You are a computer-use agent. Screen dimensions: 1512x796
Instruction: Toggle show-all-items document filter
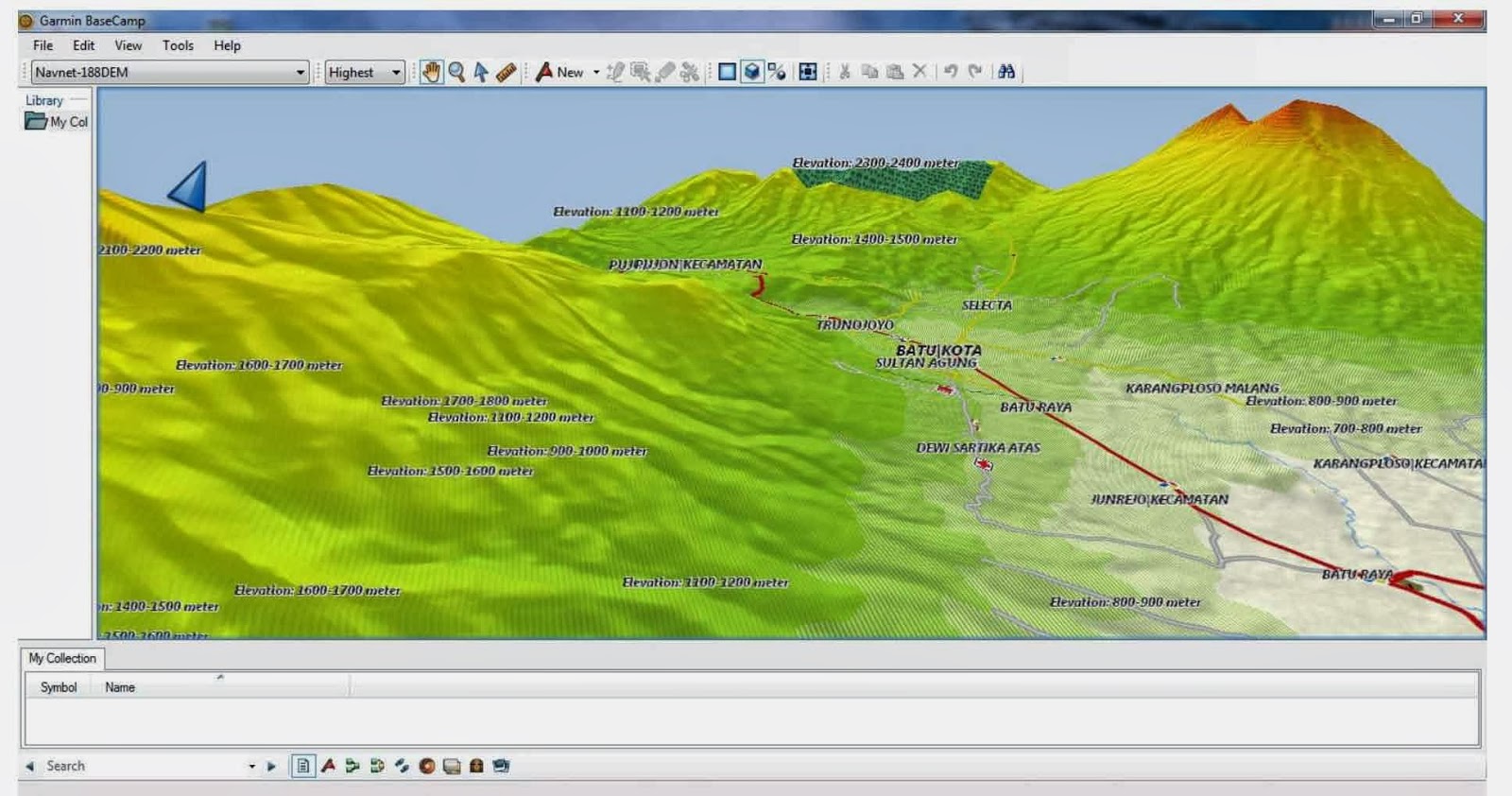pyautogui.click(x=303, y=766)
